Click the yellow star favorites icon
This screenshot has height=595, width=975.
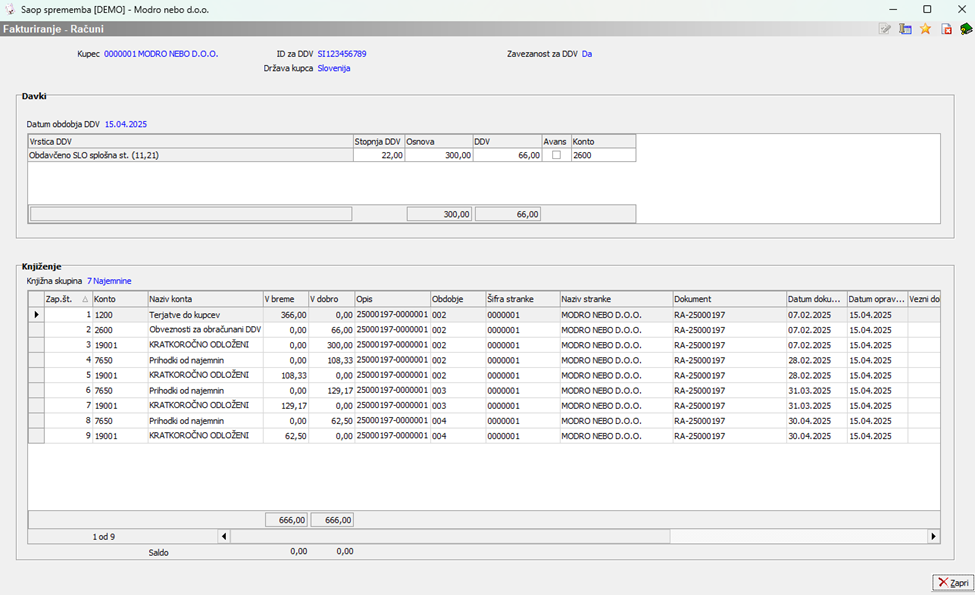pos(926,29)
